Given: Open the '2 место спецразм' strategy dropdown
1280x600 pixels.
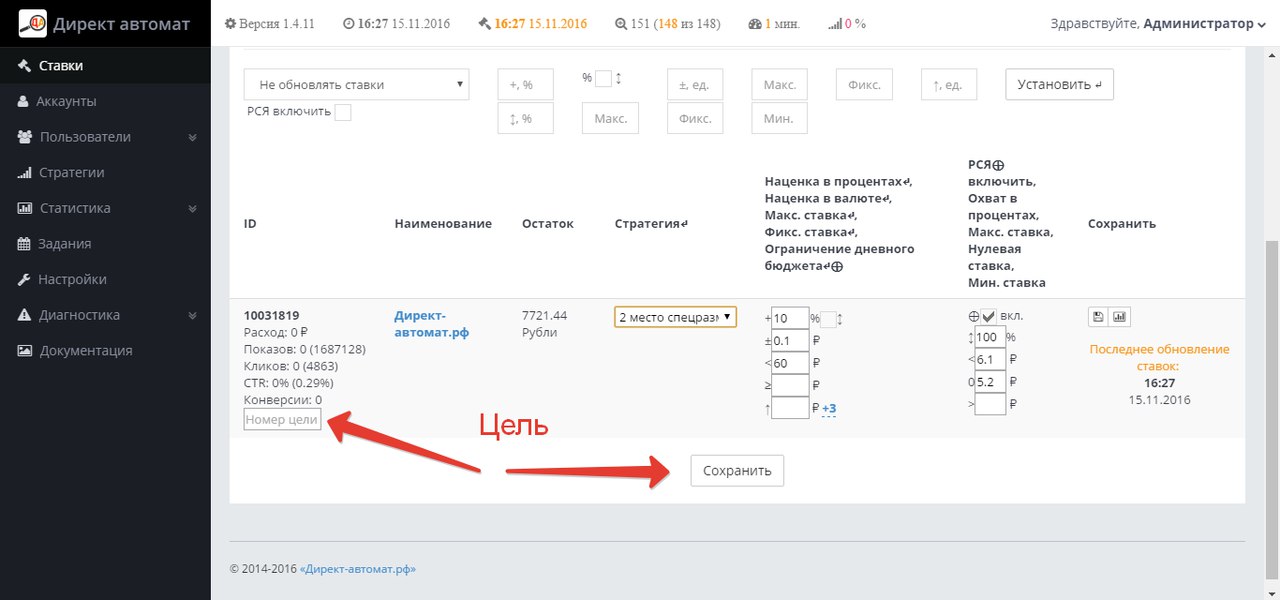Looking at the screenshot, I should 675,317.
